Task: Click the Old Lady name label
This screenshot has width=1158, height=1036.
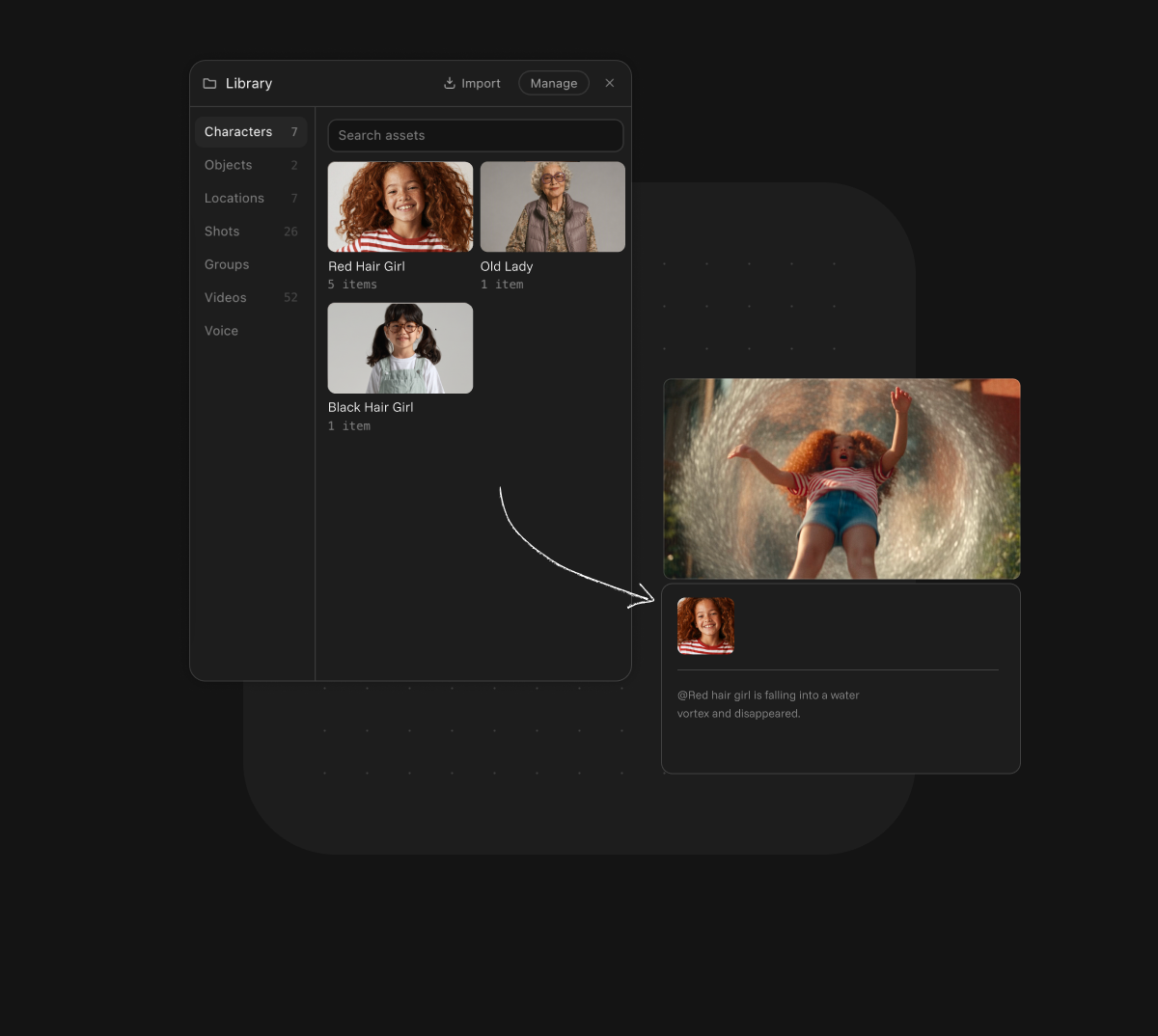Action: [507, 266]
